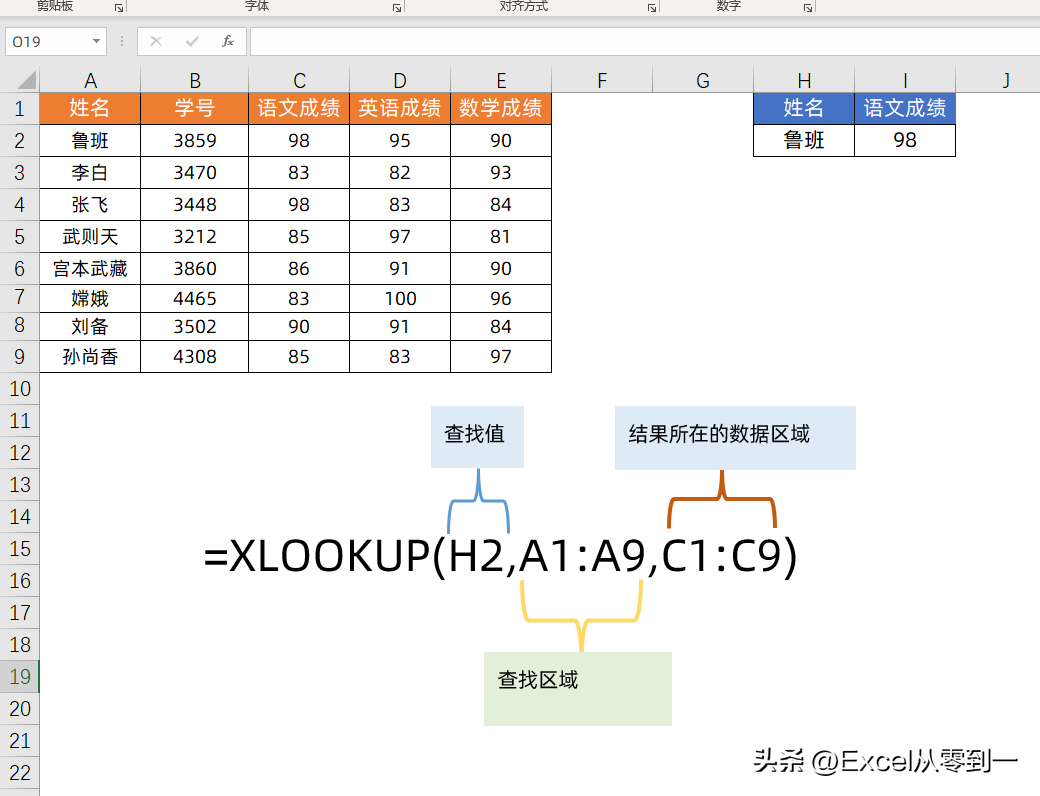Click English score cell 95
Image resolution: width=1040 pixels, height=796 pixels.
pos(400,141)
